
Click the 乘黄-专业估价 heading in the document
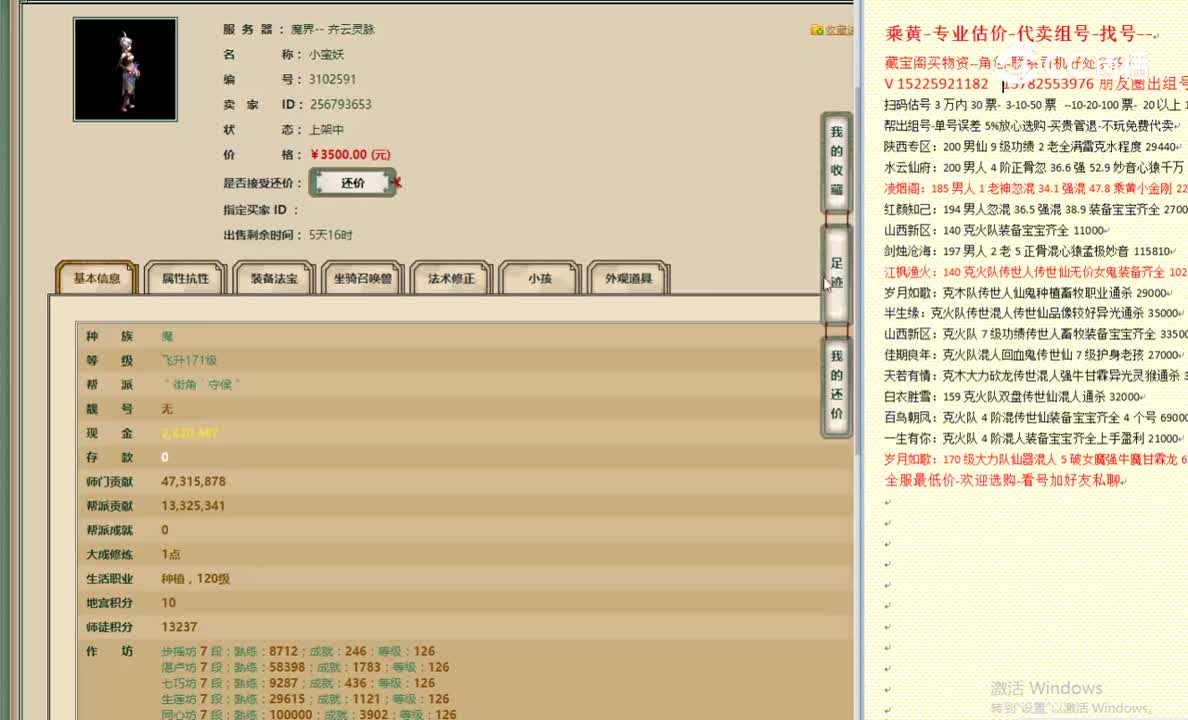(x=1019, y=33)
